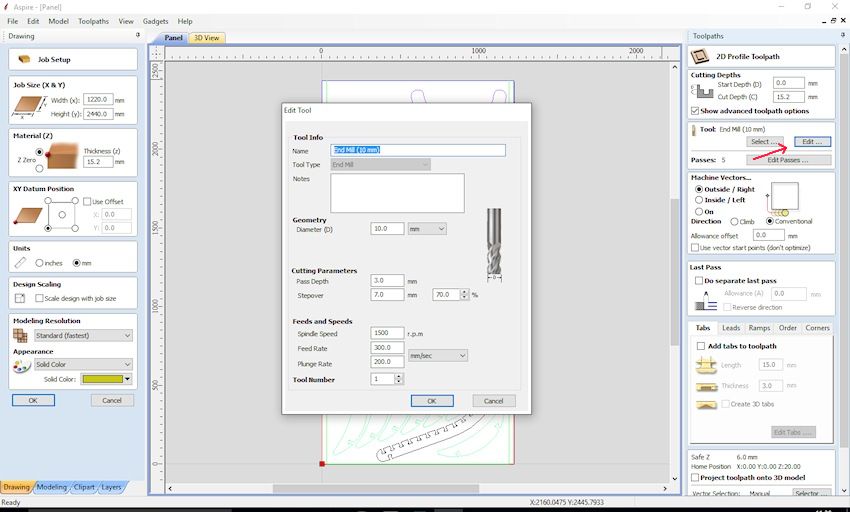Screen dimensions: 850x512
Task: Enable Do separate last pass
Action: pyautogui.click(x=699, y=281)
